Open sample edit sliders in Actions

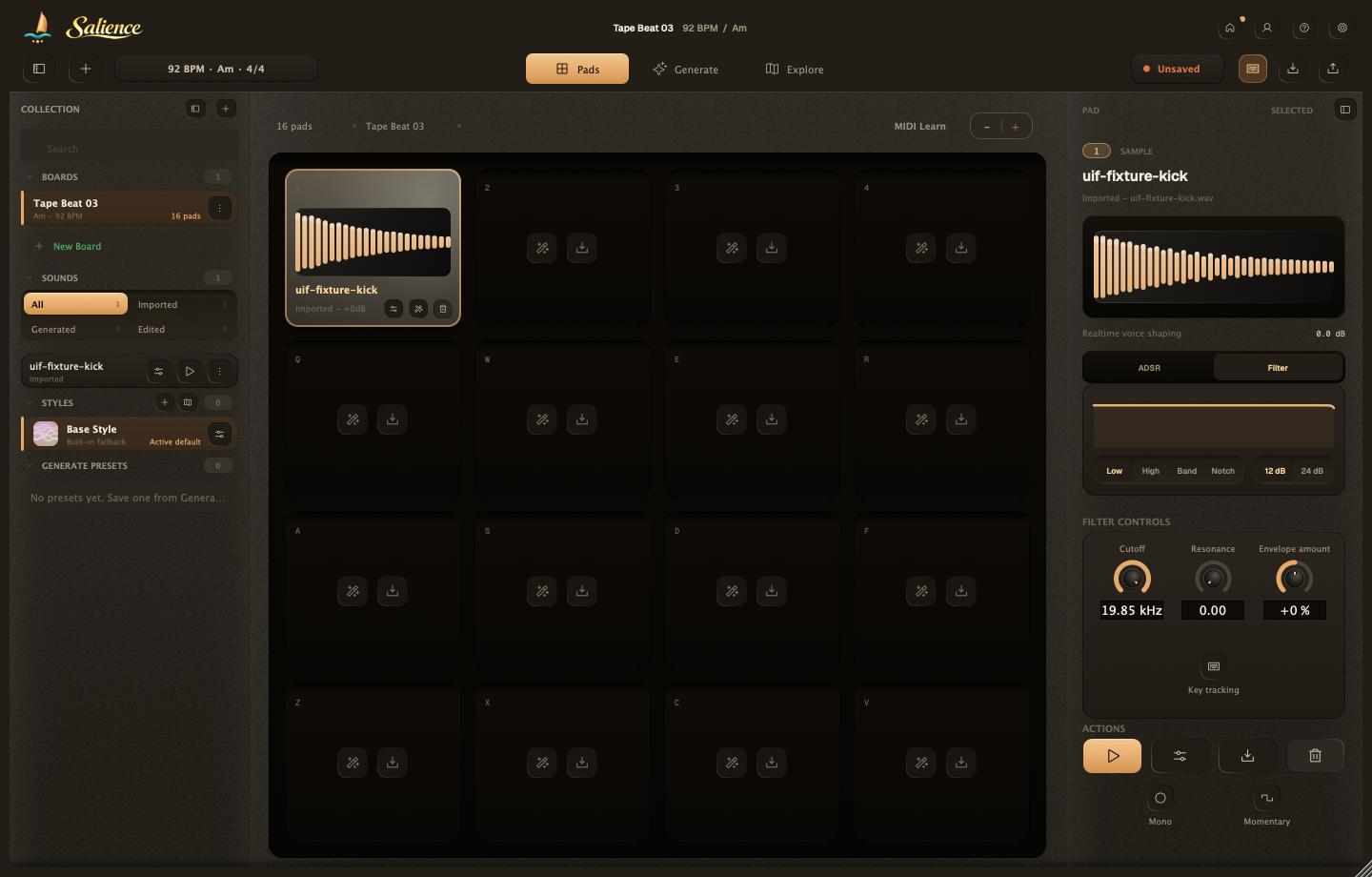click(1180, 756)
